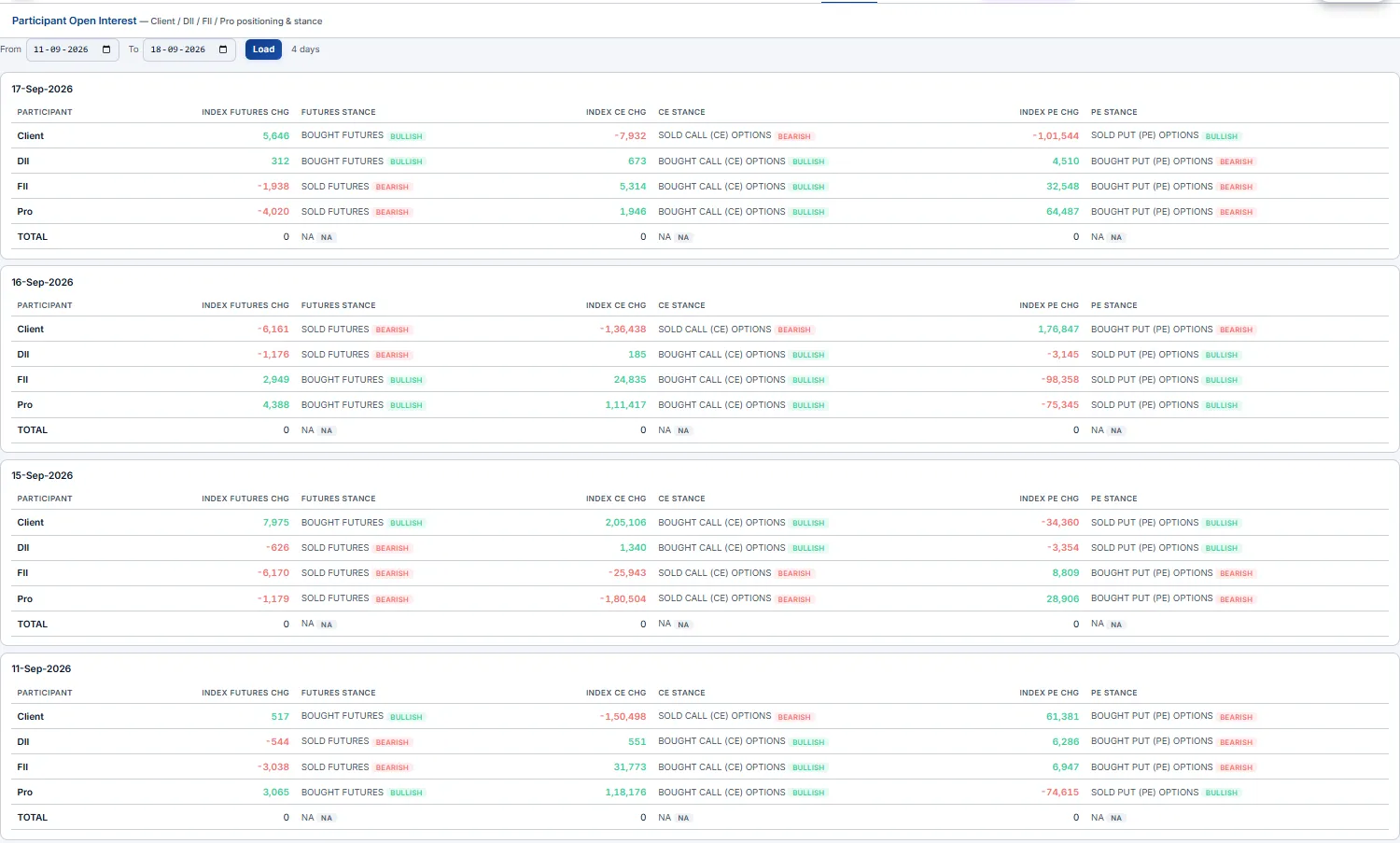
Task: Click BULLISH PE badge in Pro row, 11-Sep
Action: pos(1222,793)
